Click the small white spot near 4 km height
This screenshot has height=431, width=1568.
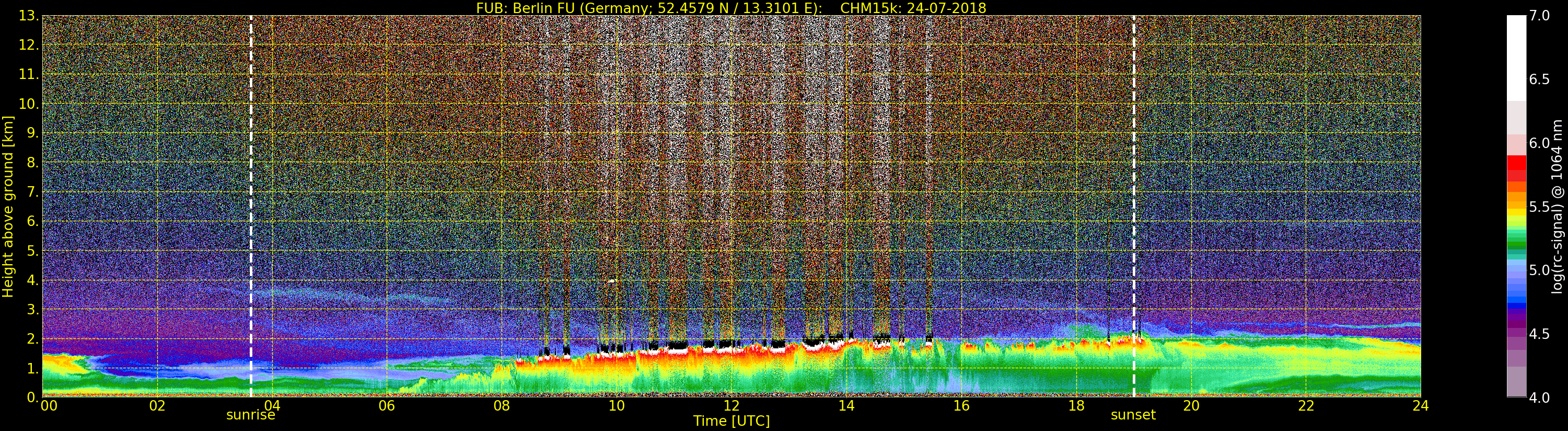(x=610, y=281)
